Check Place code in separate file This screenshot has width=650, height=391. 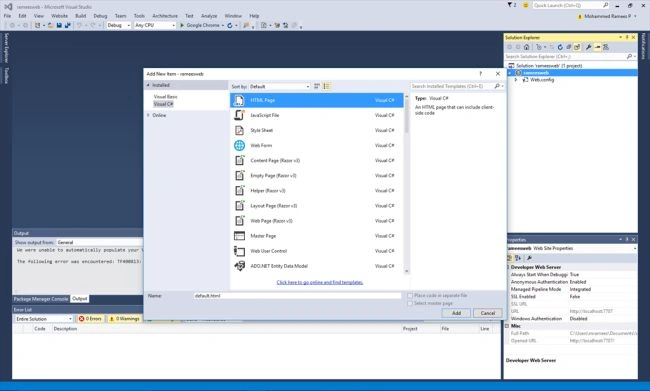410,296
